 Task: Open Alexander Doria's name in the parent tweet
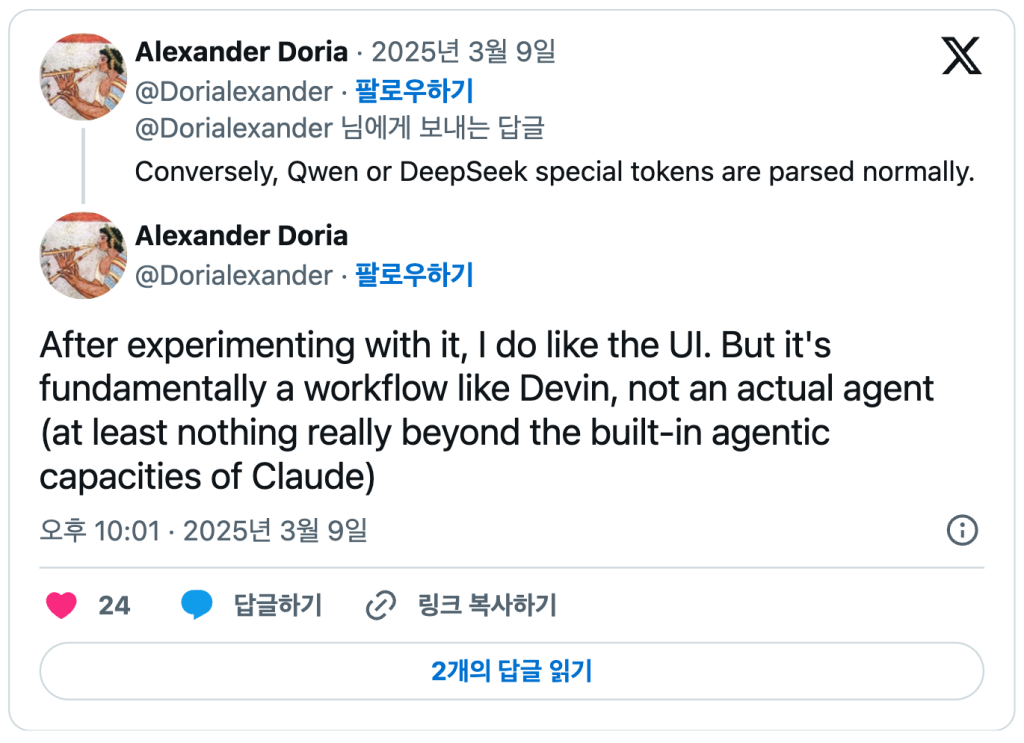241,52
